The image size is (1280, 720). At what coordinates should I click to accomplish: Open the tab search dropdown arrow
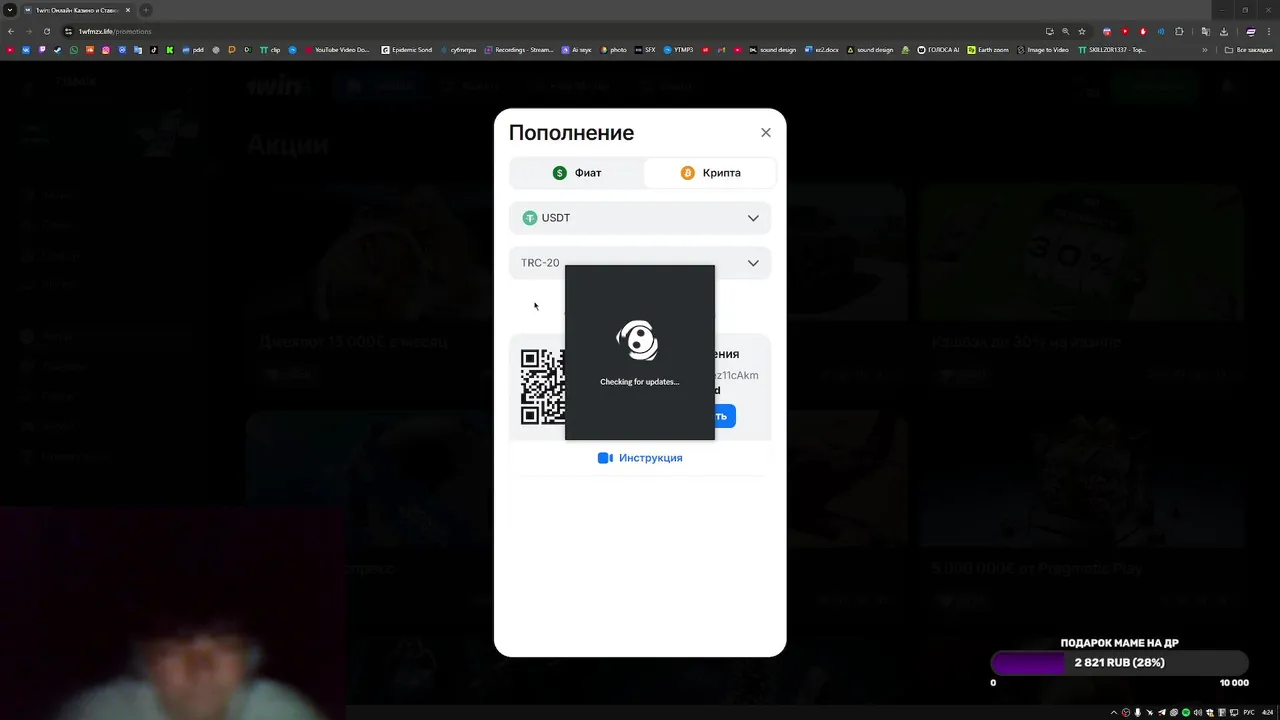point(9,10)
